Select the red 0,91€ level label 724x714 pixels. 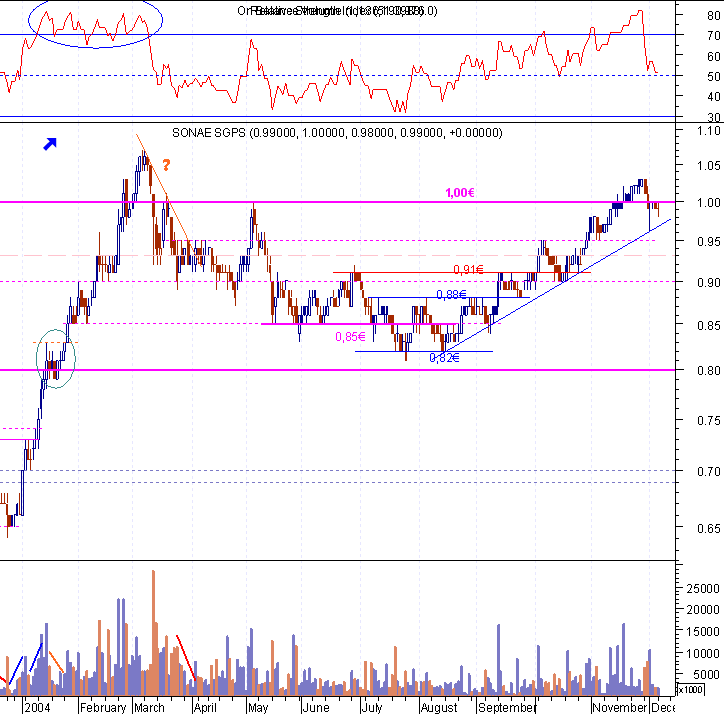click(x=468, y=270)
